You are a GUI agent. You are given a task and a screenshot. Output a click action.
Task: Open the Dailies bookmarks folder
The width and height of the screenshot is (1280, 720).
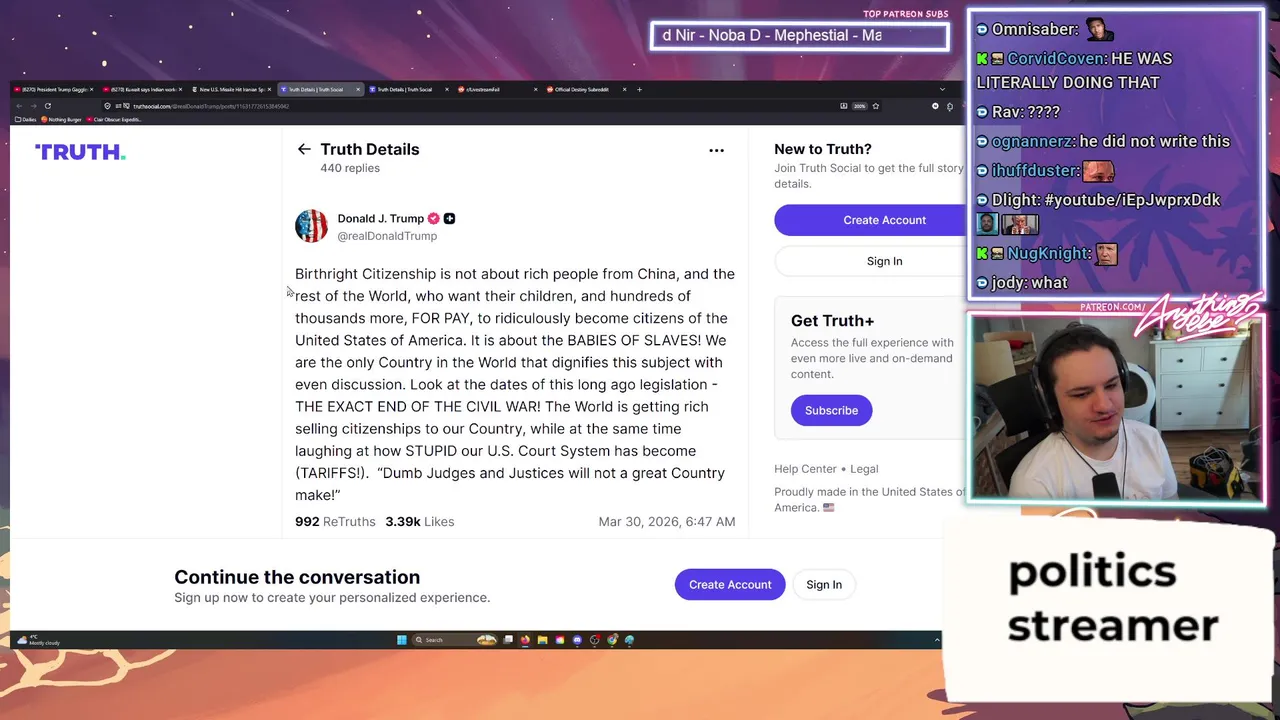click(x=26, y=119)
